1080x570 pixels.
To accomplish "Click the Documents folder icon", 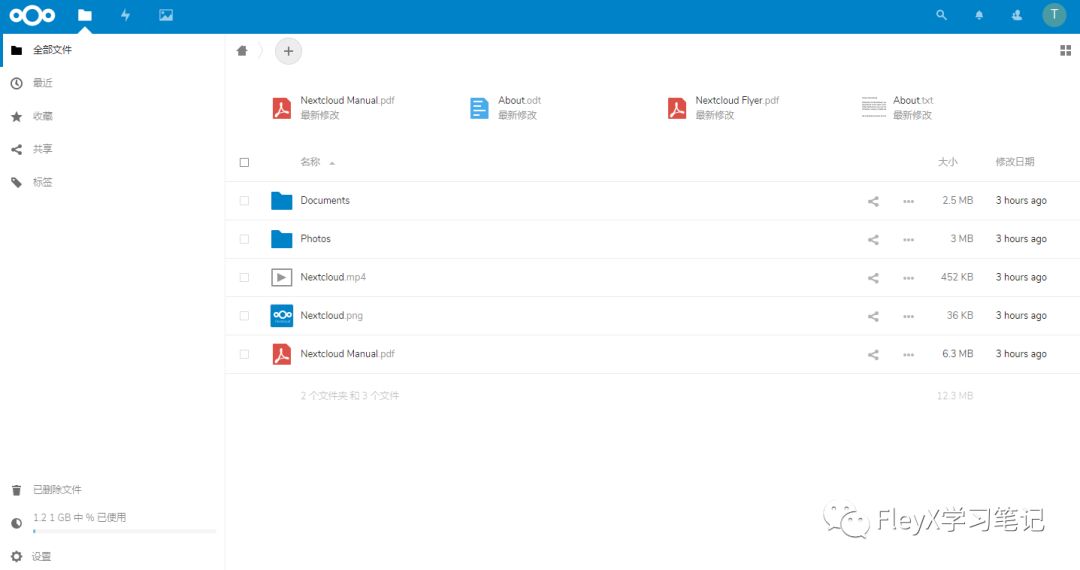I will click(x=281, y=200).
